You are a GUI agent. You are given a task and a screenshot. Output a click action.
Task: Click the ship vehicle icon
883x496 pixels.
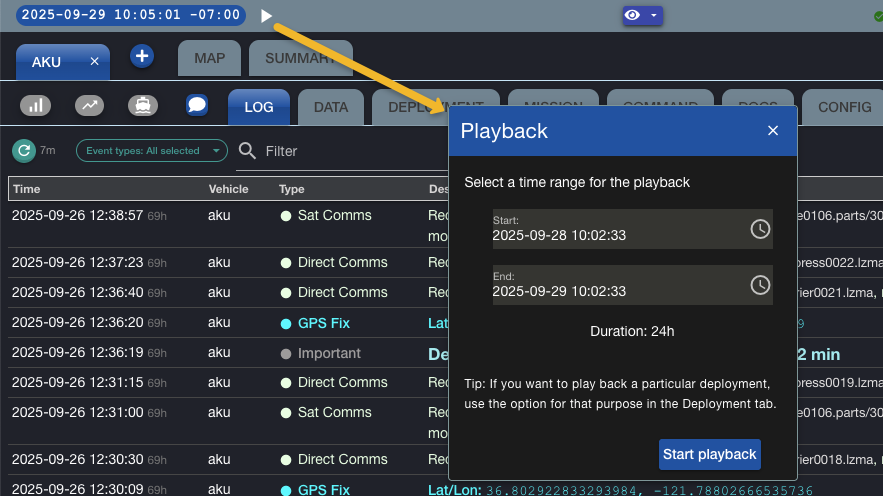(x=143, y=105)
